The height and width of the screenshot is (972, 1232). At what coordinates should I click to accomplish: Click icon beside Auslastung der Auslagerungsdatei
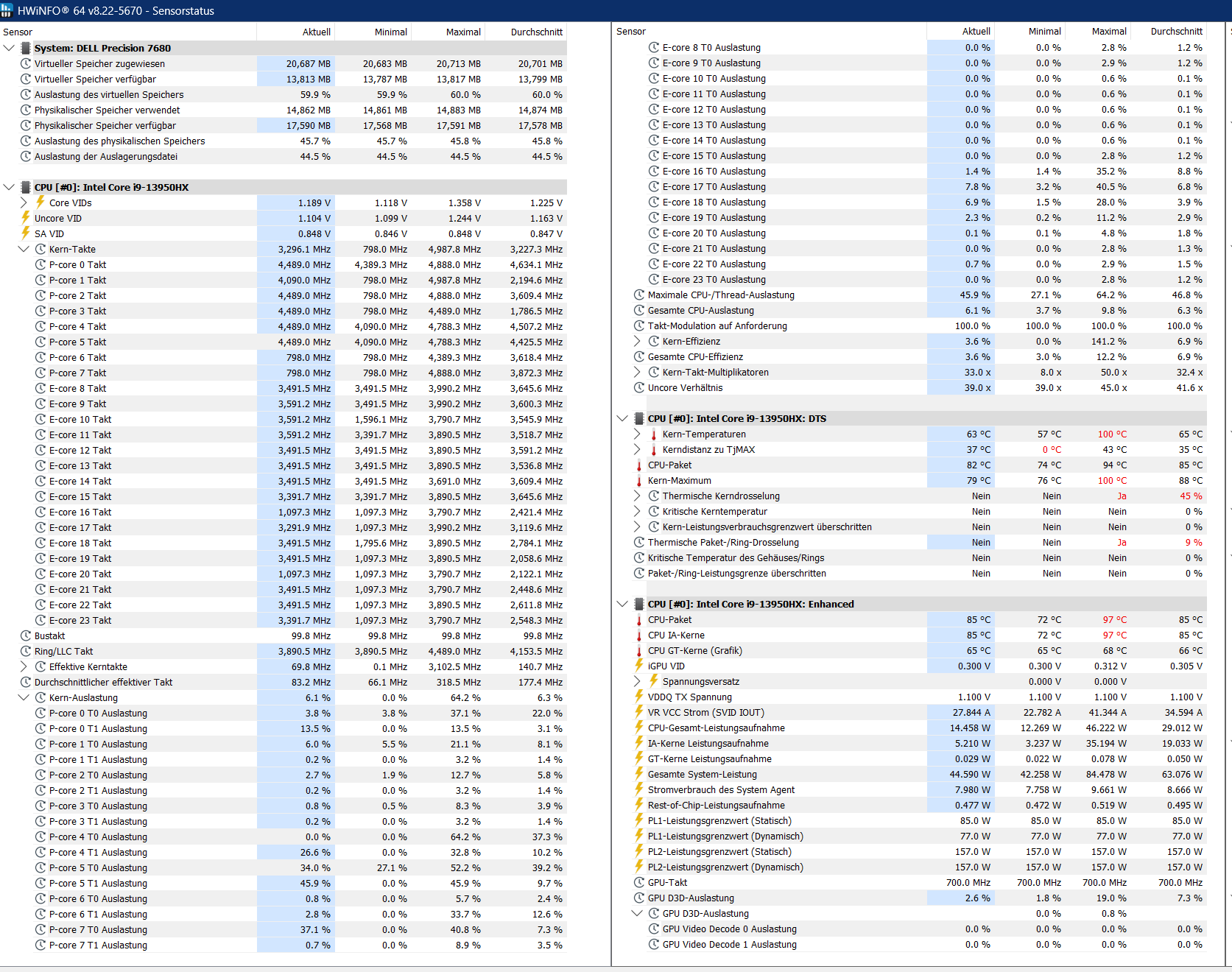(x=26, y=156)
